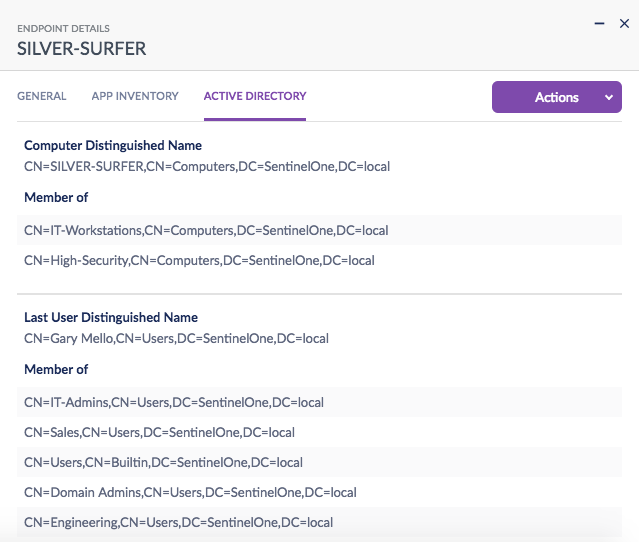Select the Engineering membership row
The width and height of the screenshot is (639, 542).
pyautogui.click(x=178, y=522)
